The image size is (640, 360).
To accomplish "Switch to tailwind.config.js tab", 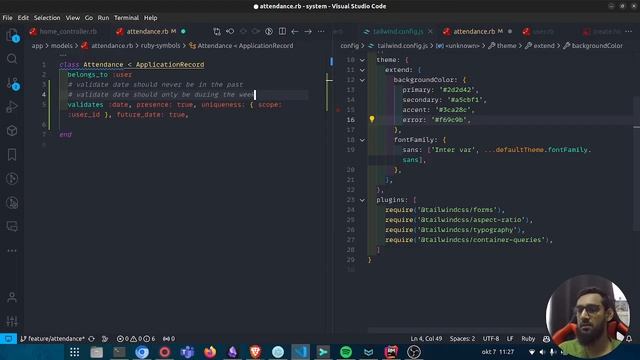I will [x=398, y=31].
